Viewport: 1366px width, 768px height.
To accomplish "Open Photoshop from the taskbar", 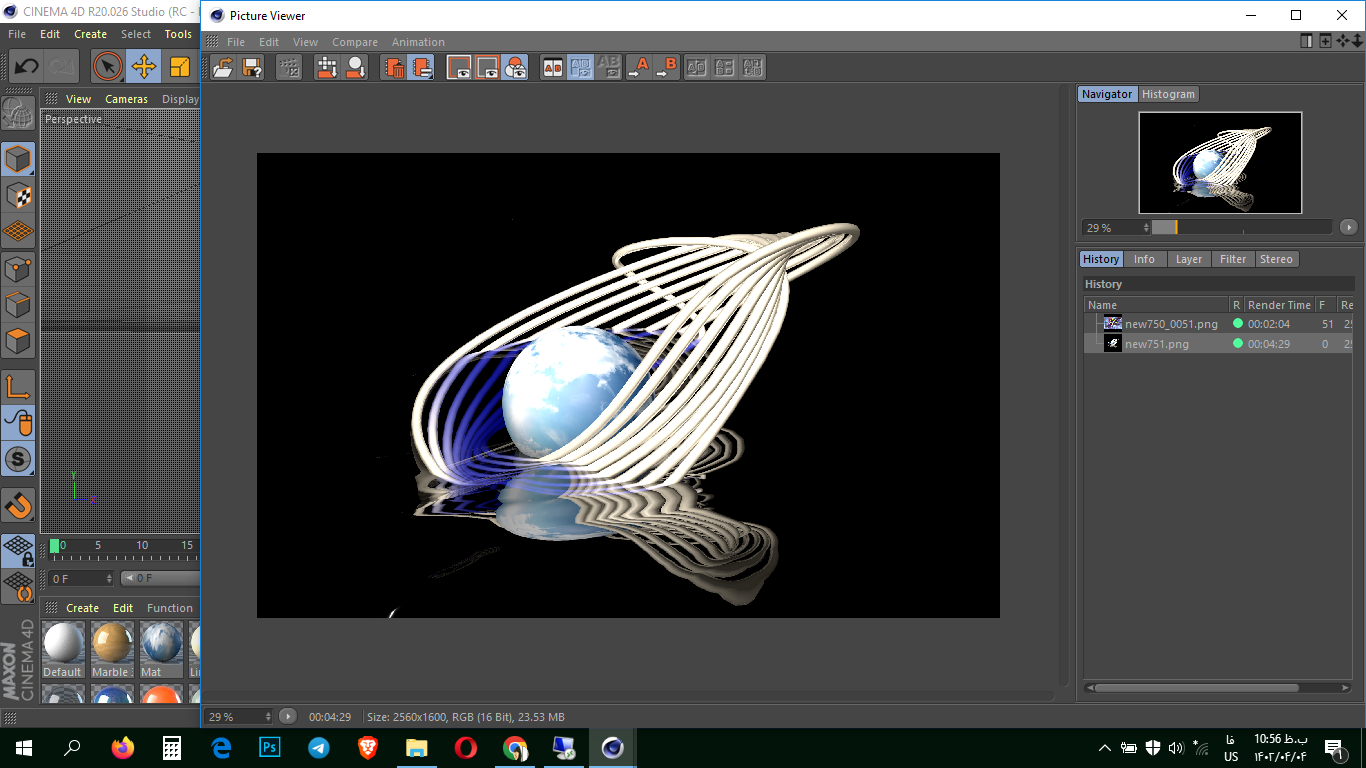I will (x=270, y=748).
